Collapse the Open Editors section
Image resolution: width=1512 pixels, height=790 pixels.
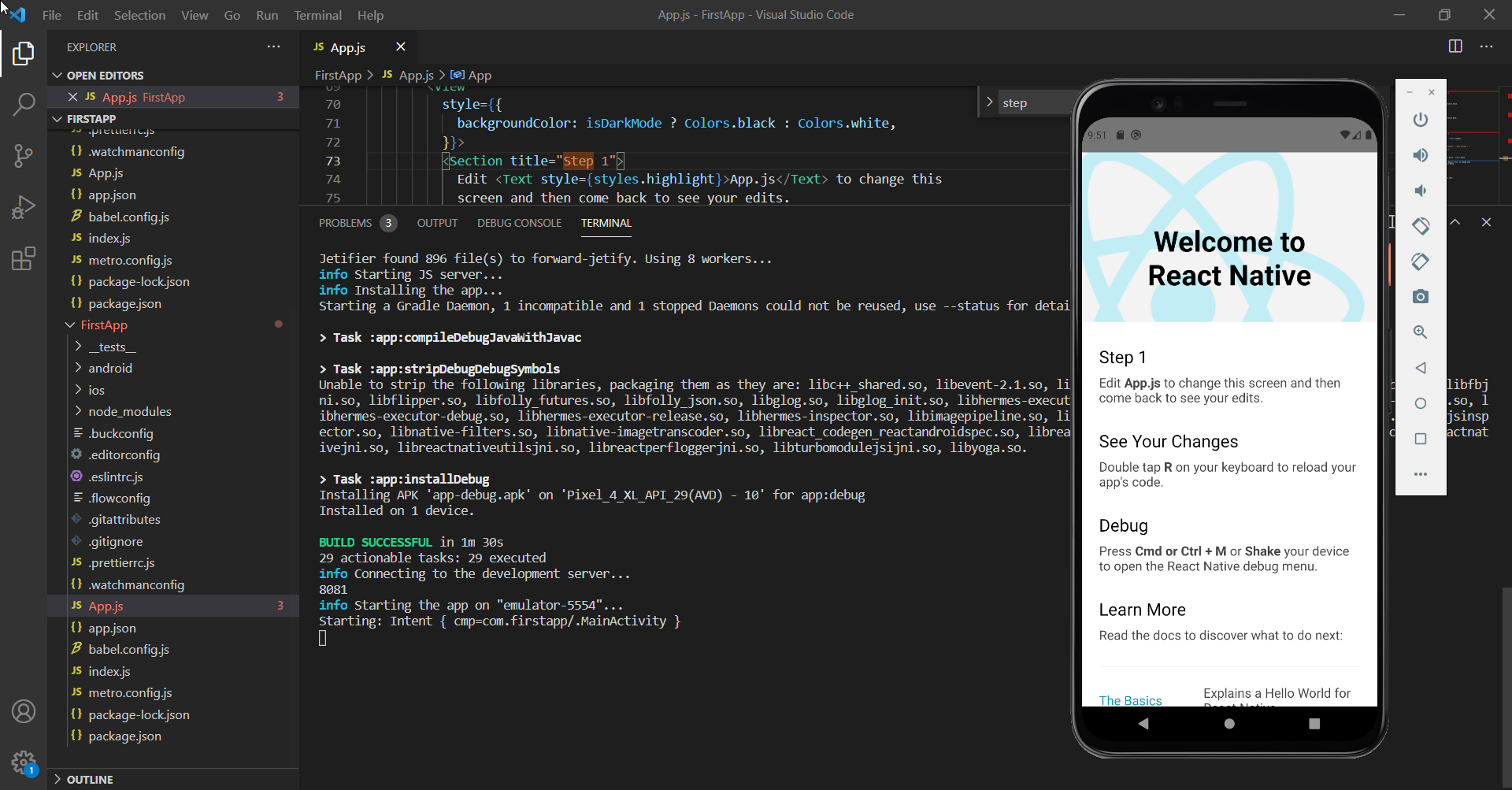tap(173, 76)
